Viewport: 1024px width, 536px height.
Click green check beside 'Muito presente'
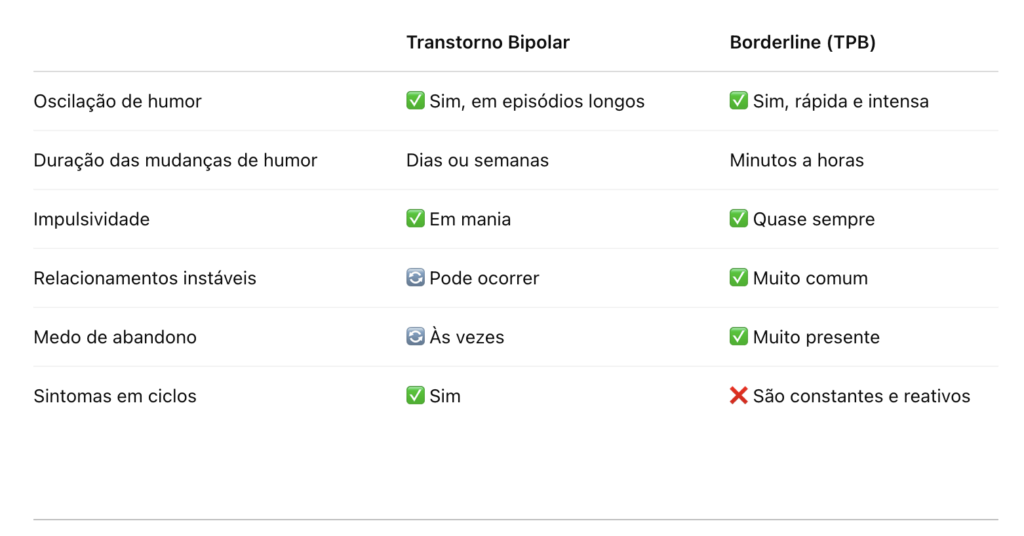tap(739, 336)
